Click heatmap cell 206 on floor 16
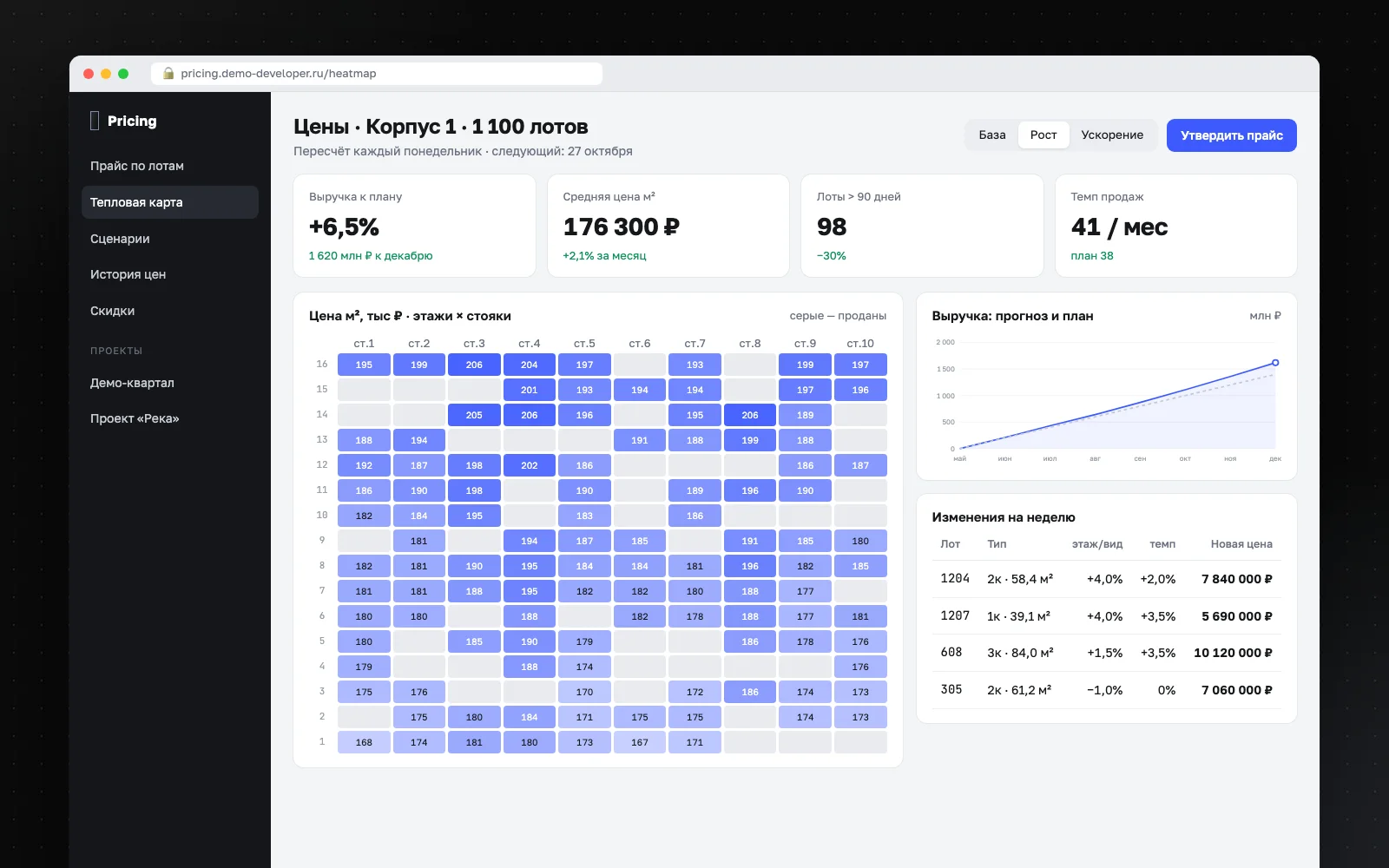 [x=474, y=365]
